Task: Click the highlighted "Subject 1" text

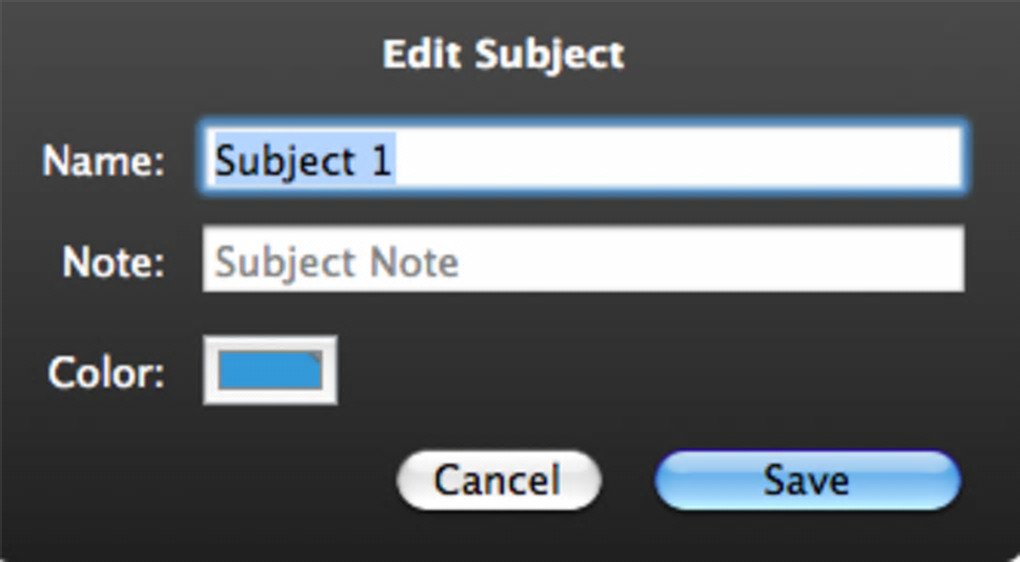Action: click(x=304, y=160)
